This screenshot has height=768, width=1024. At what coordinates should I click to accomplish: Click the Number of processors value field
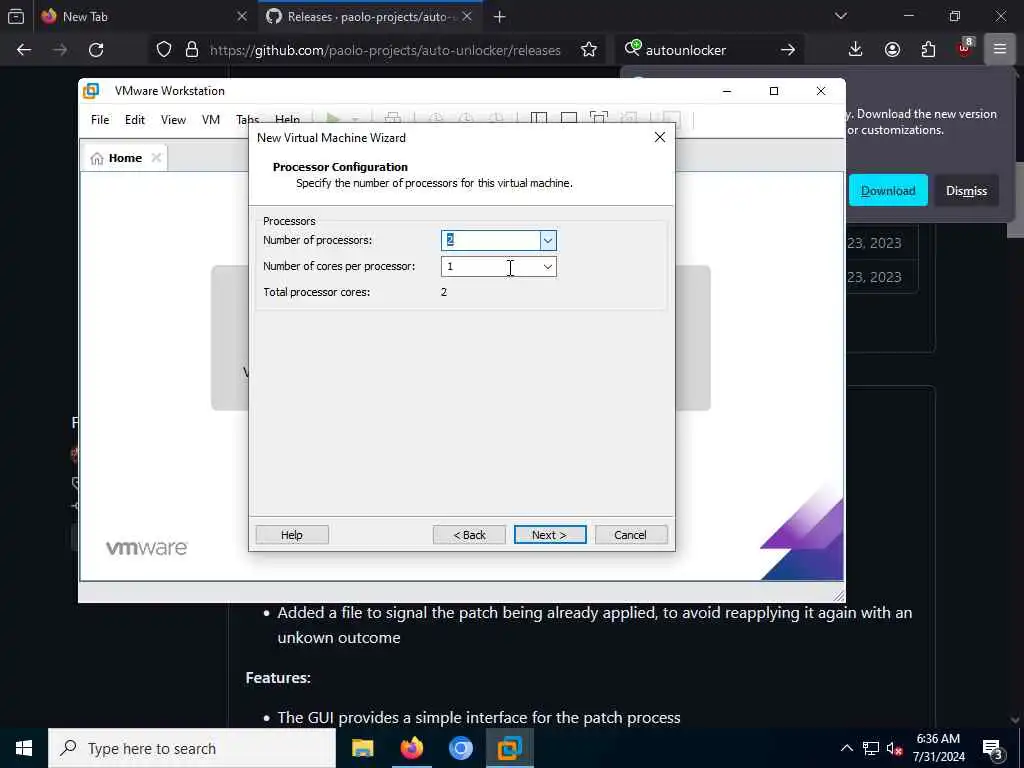tap(490, 240)
